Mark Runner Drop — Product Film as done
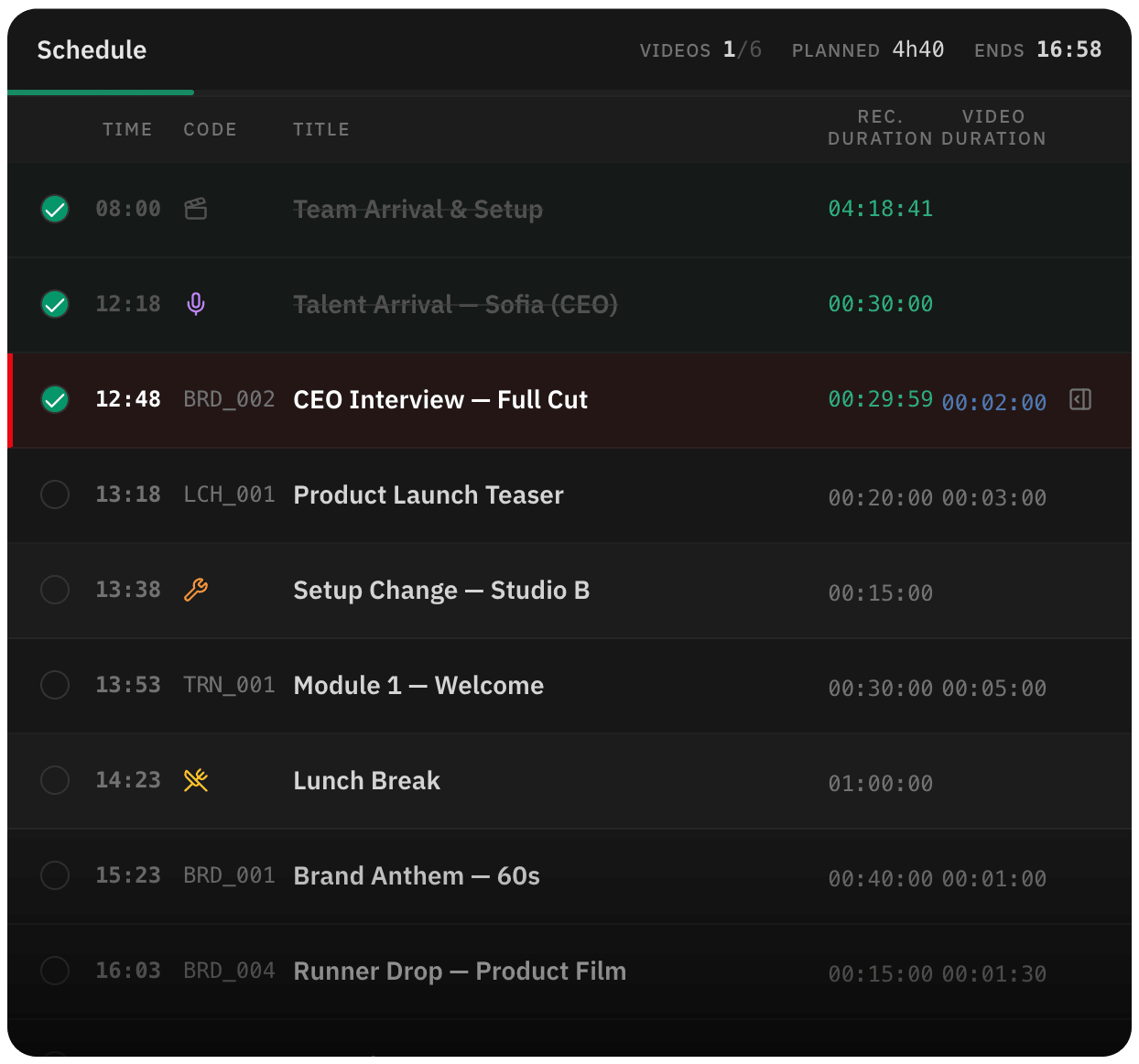This screenshot has width=1139, height=1064. click(55, 971)
